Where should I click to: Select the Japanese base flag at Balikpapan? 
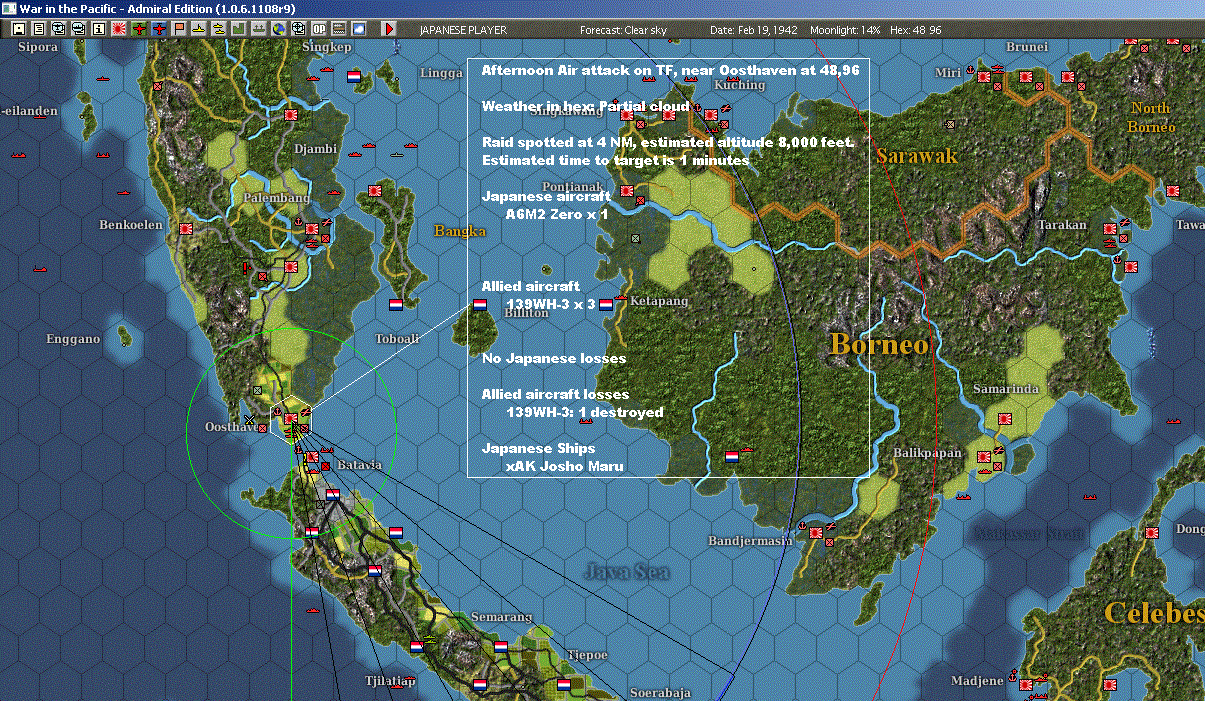pyautogui.click(x=984, y=457)
